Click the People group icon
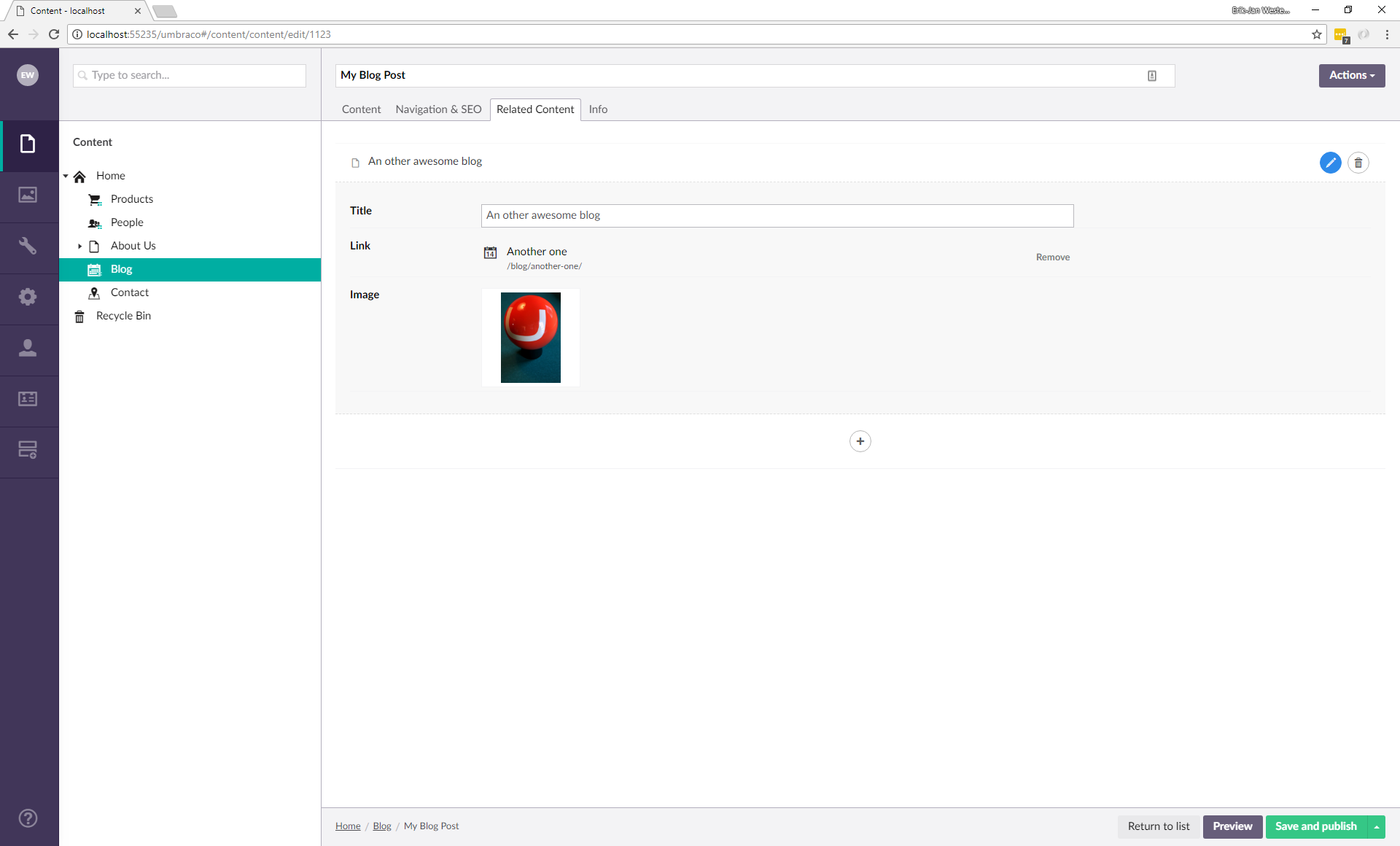This screenshot has height=846, width=1400. click(95, 223)
